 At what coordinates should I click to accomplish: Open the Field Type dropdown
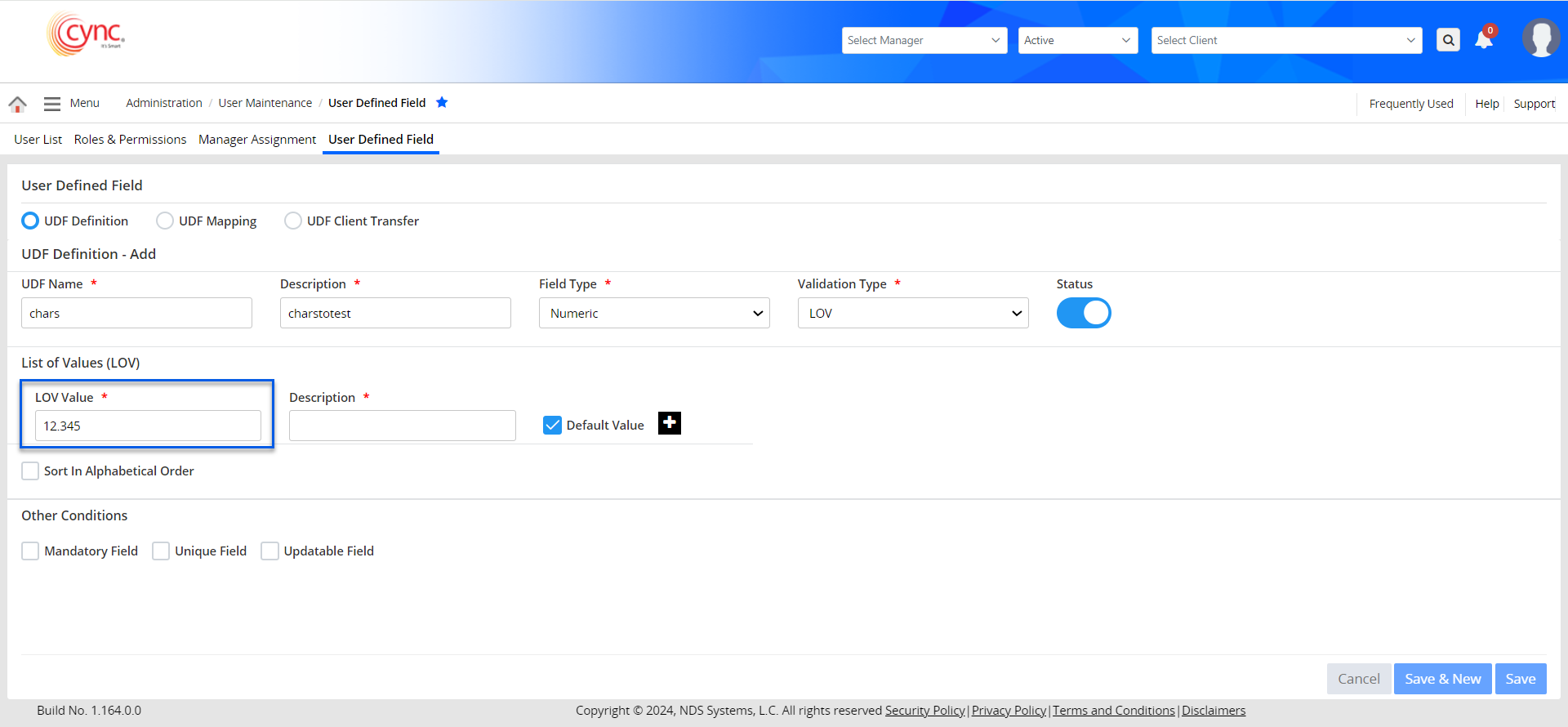[654, 313]
